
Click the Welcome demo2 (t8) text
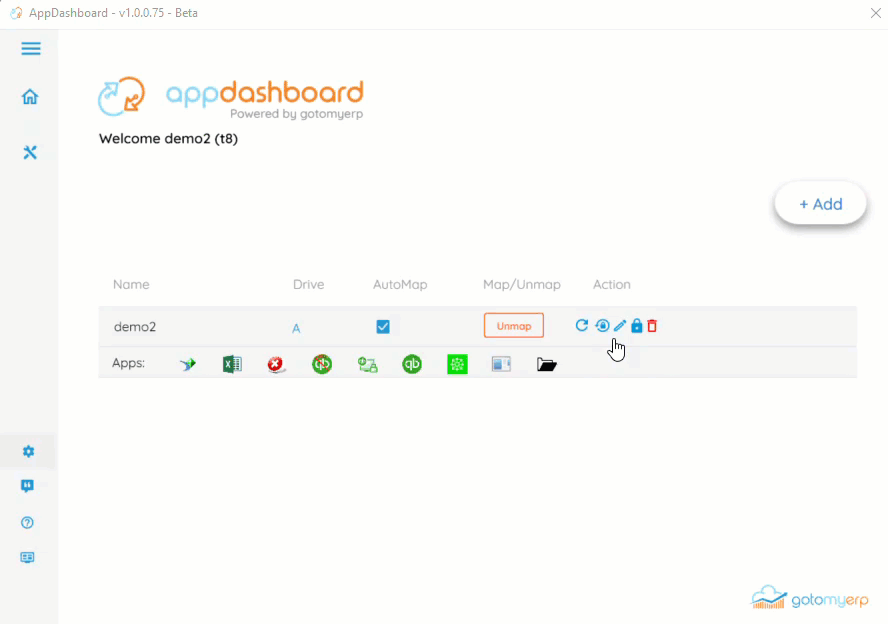168,139
